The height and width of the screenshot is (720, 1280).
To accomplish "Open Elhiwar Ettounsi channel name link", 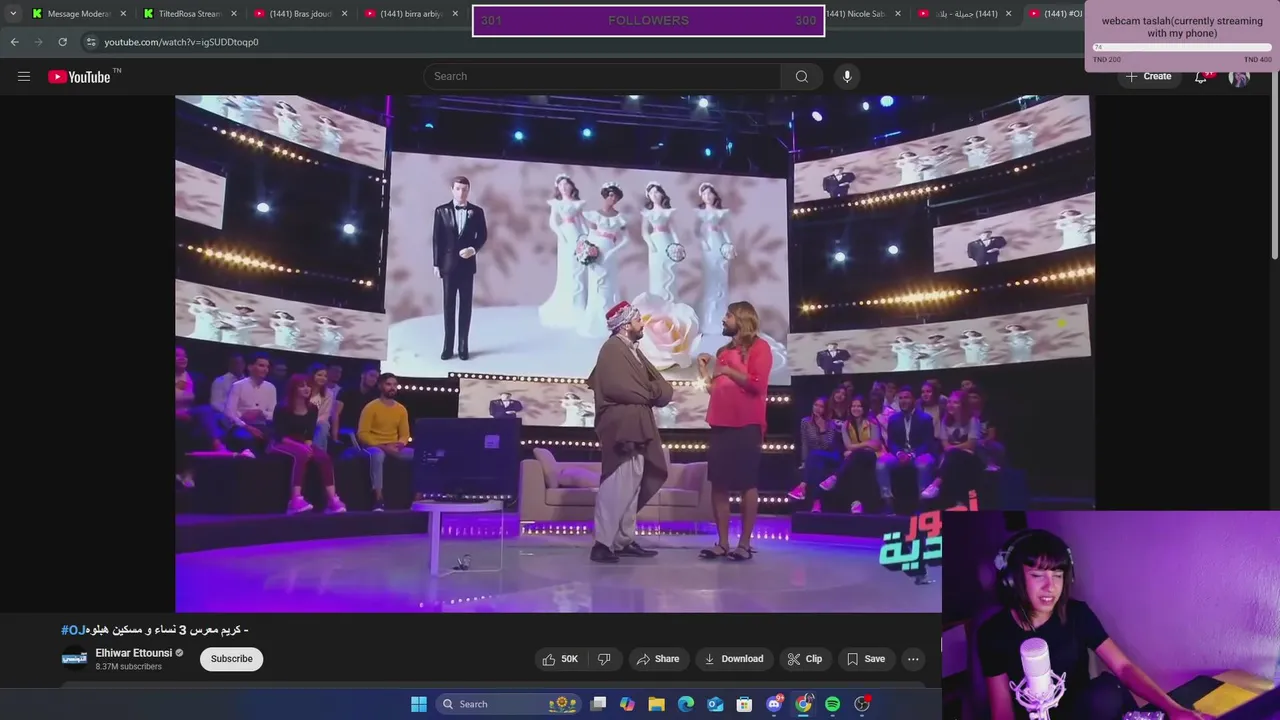I will [x=134, y=653].
